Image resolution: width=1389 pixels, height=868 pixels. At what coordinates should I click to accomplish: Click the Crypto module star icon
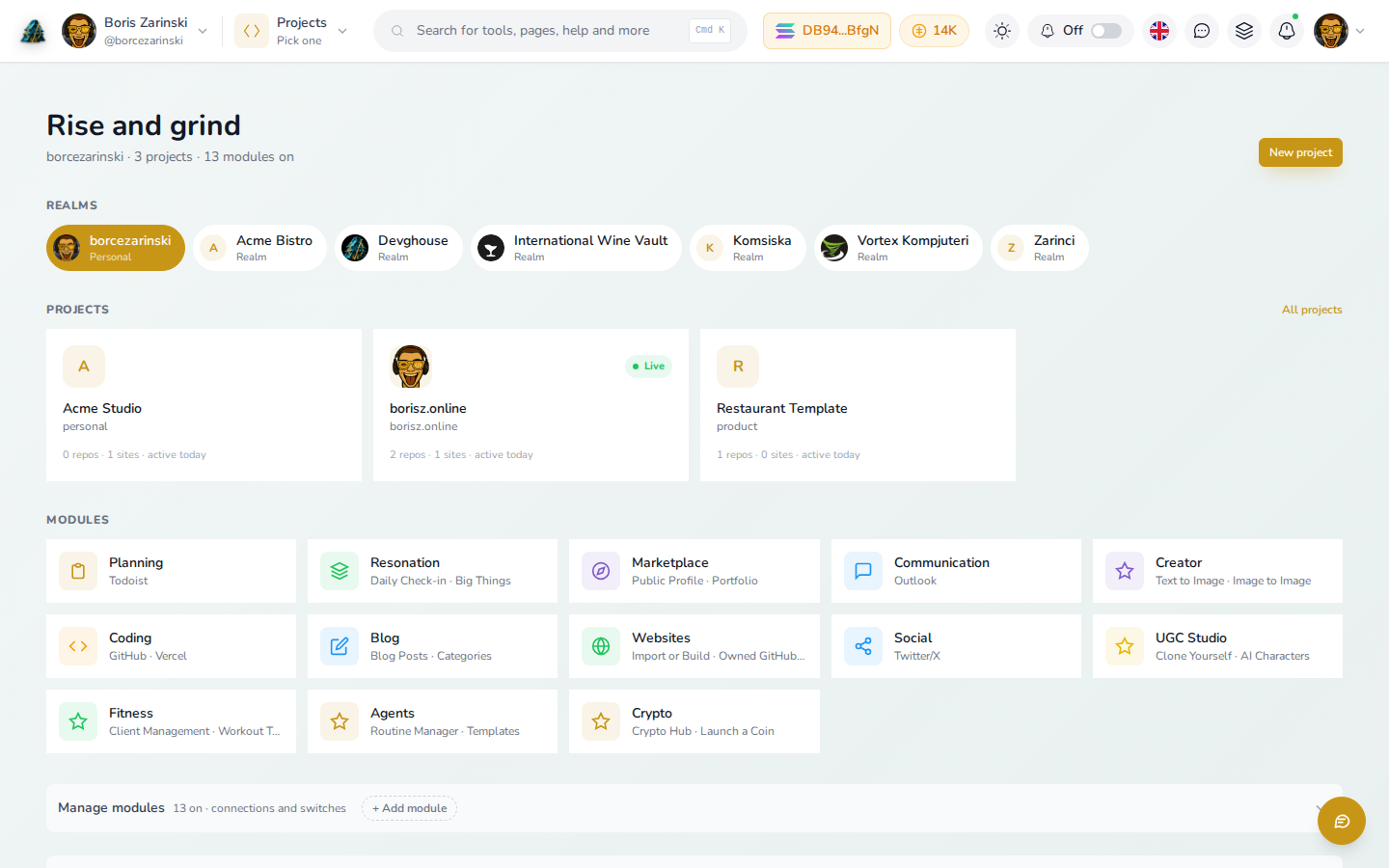click(601, 721)
